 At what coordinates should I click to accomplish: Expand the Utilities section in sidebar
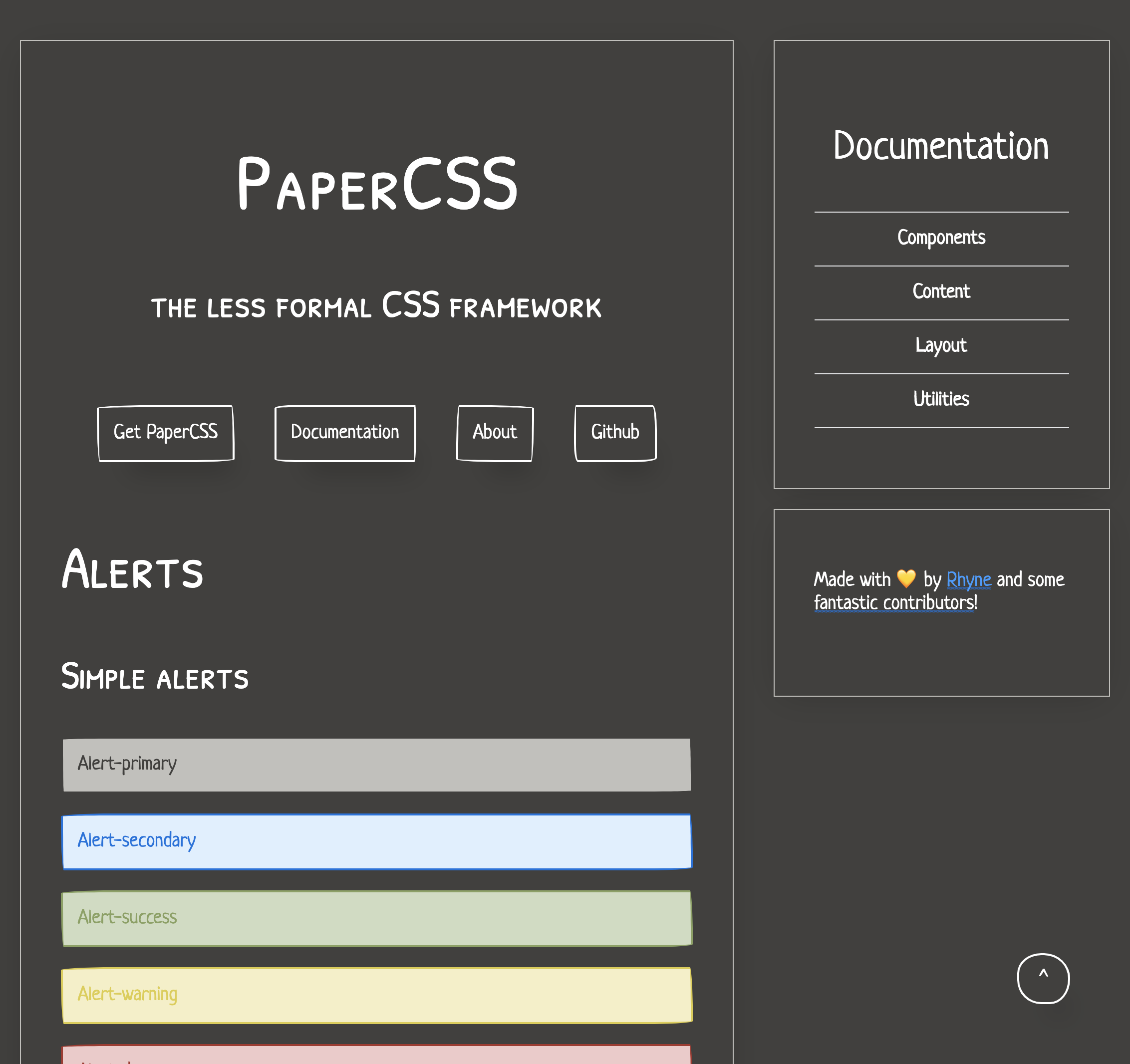pos(941,400)
